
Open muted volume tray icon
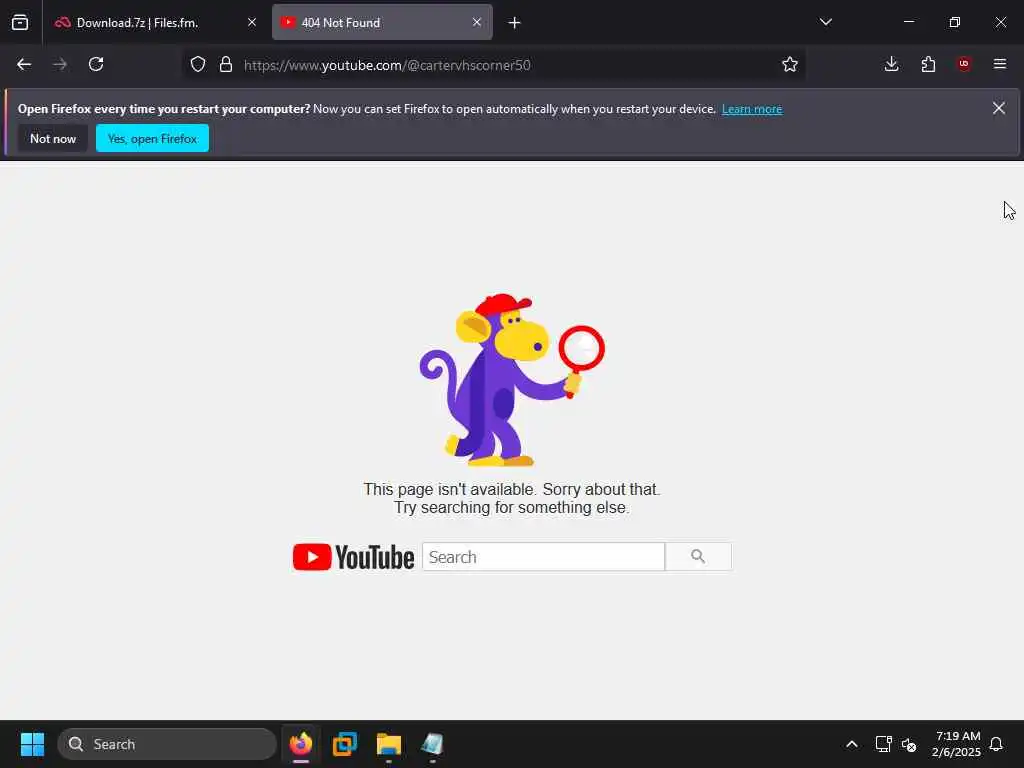909,744
